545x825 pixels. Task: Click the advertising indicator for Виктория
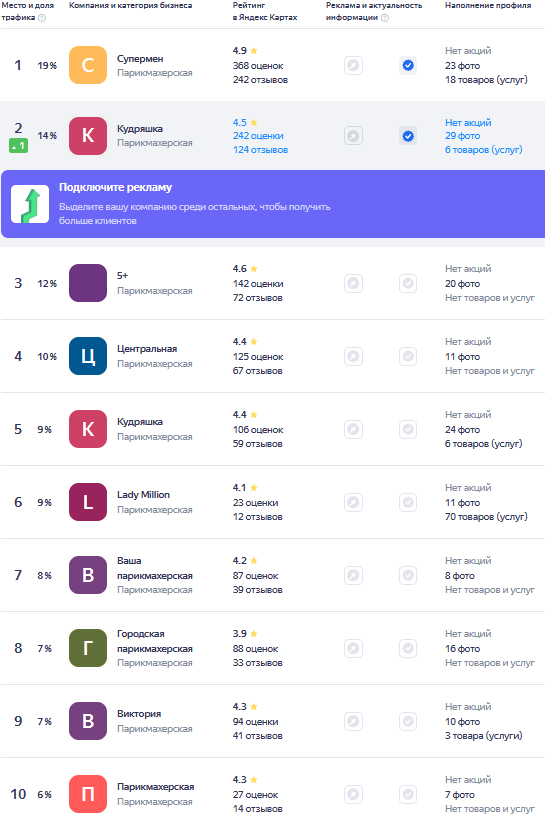[x=354, y=721]
